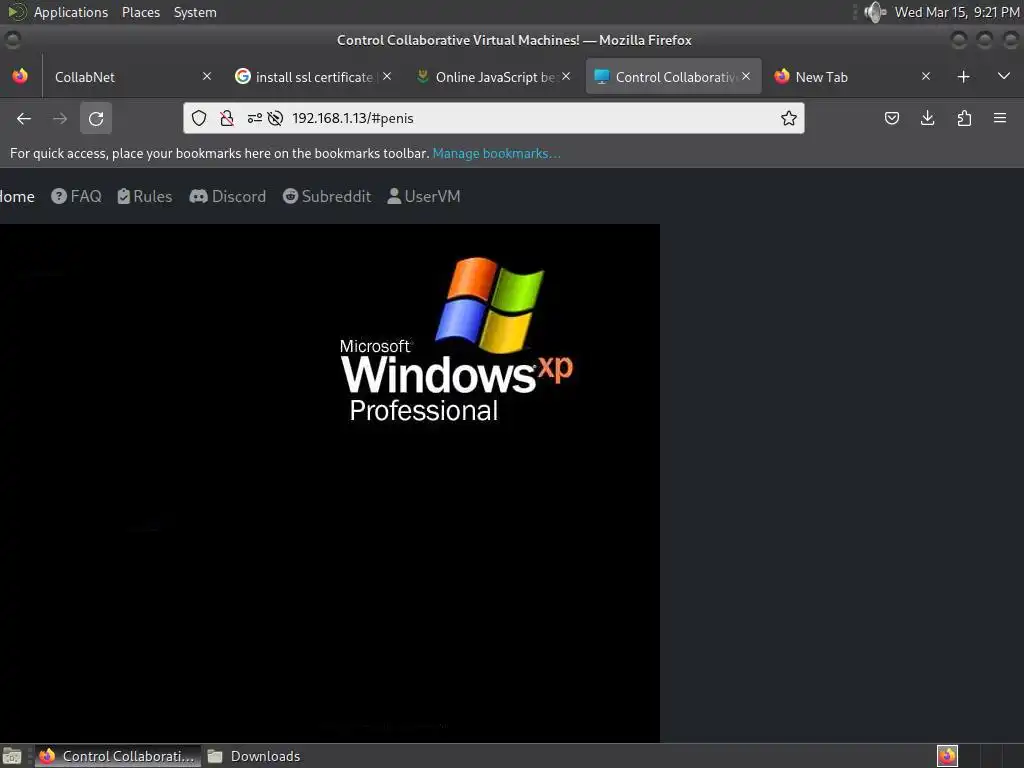Screen dimensions: 1024x768
Task: Click the volume speaker icon in panel
Action: click(874, 12)
